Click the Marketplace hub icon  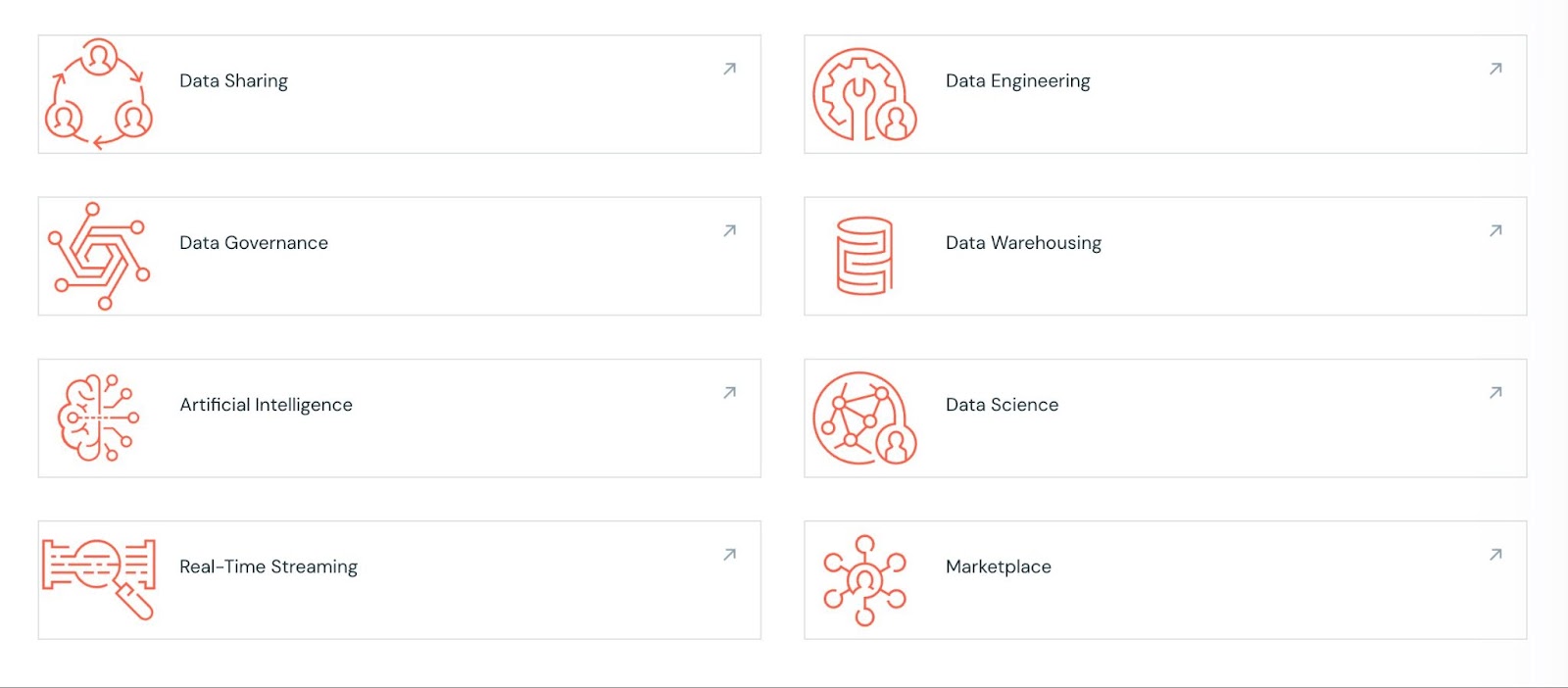click(x=864, y=580)
